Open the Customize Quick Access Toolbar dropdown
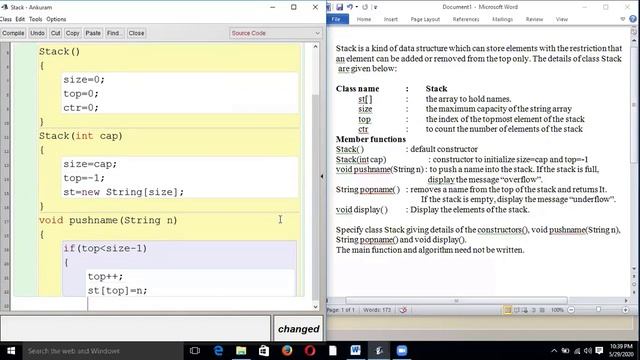 point(376,7)
